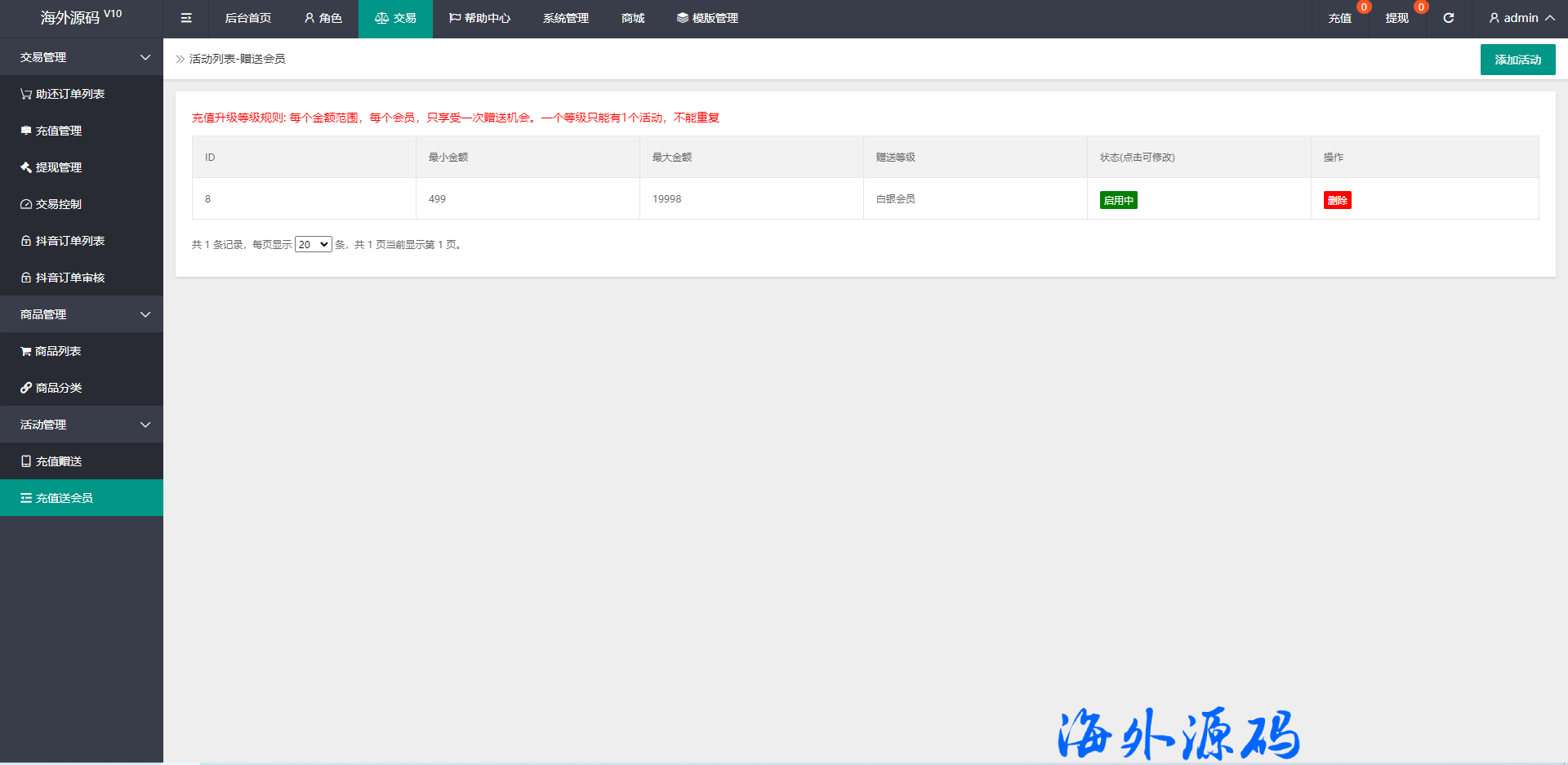Image resolution: width=1568 pixels, height=765 pixels.
Task: Click the red 删除 button for row 8
Action: [x=1337, y=200]
